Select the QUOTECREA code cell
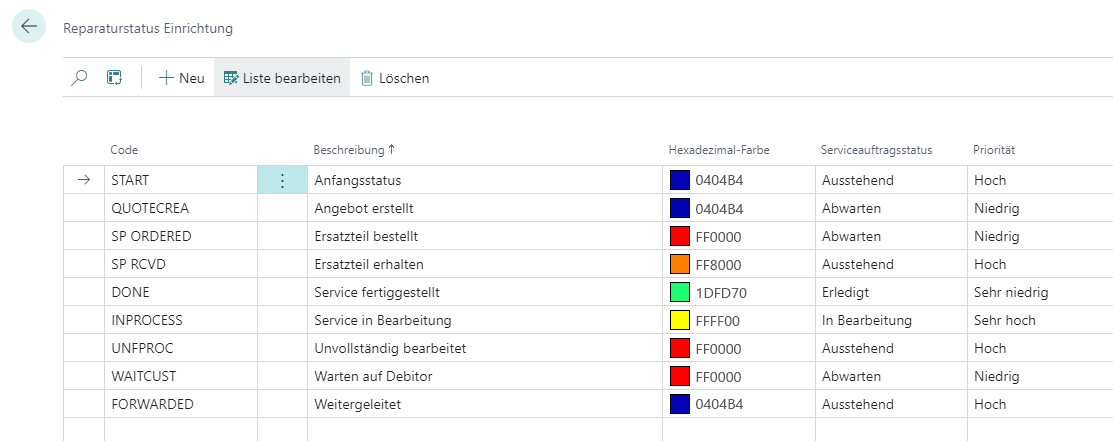The height and width of the screenshot is (441, 1113). (181, 208)
